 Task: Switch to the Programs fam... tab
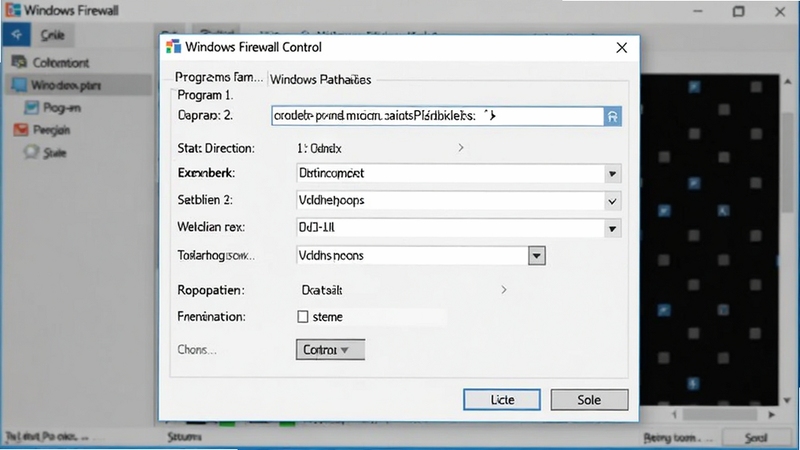pyautogui.click(x=219, y=77)
